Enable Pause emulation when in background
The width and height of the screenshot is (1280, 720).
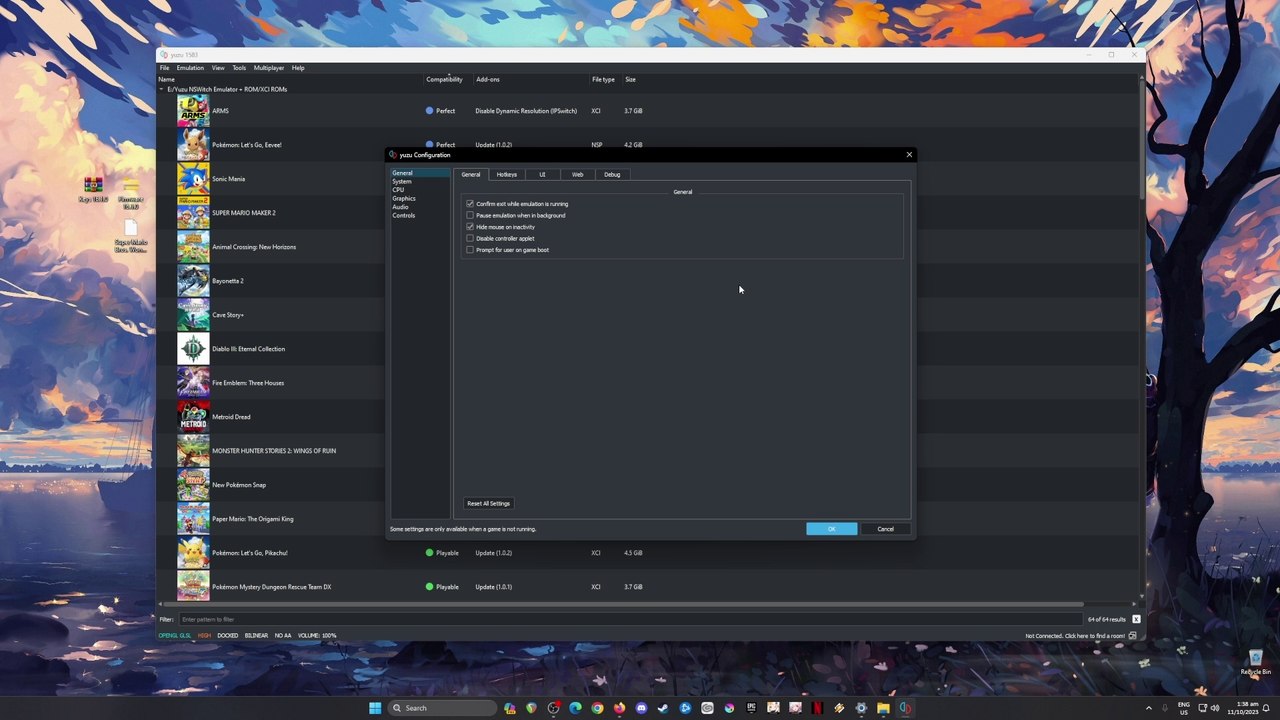(470, 215)
